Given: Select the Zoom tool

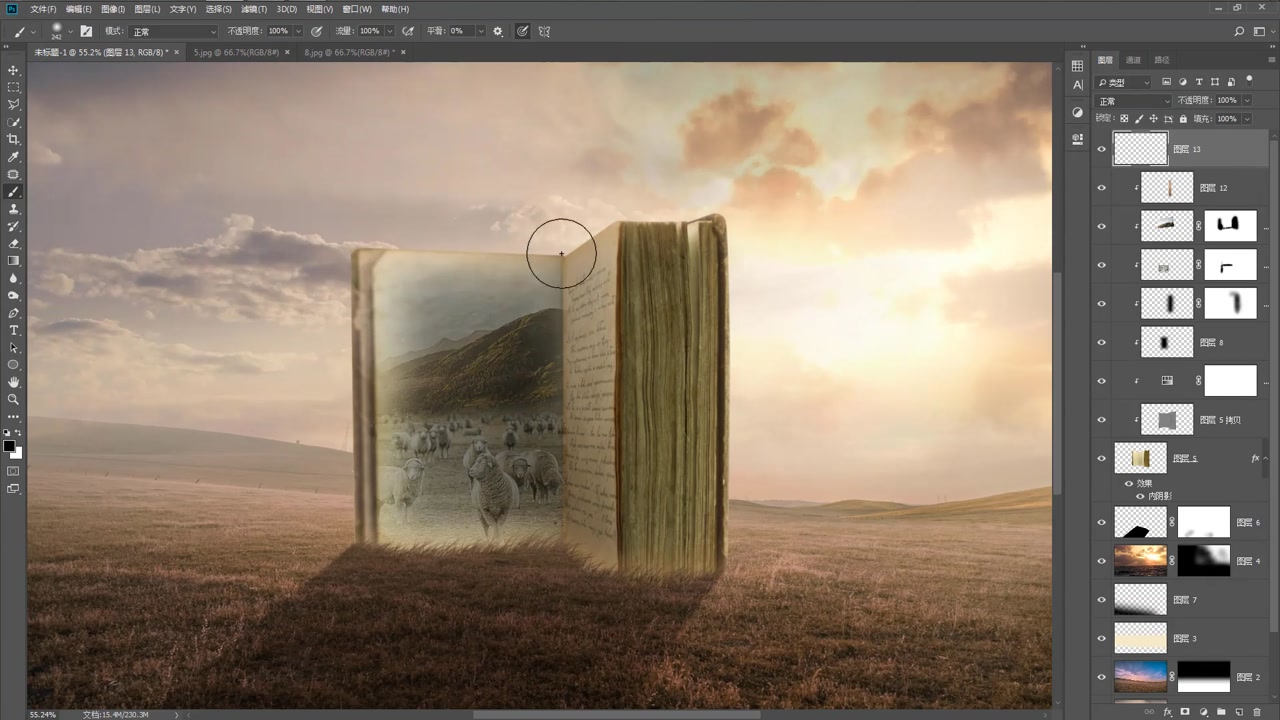Looking at the screenshot, I should pos(13,399).
